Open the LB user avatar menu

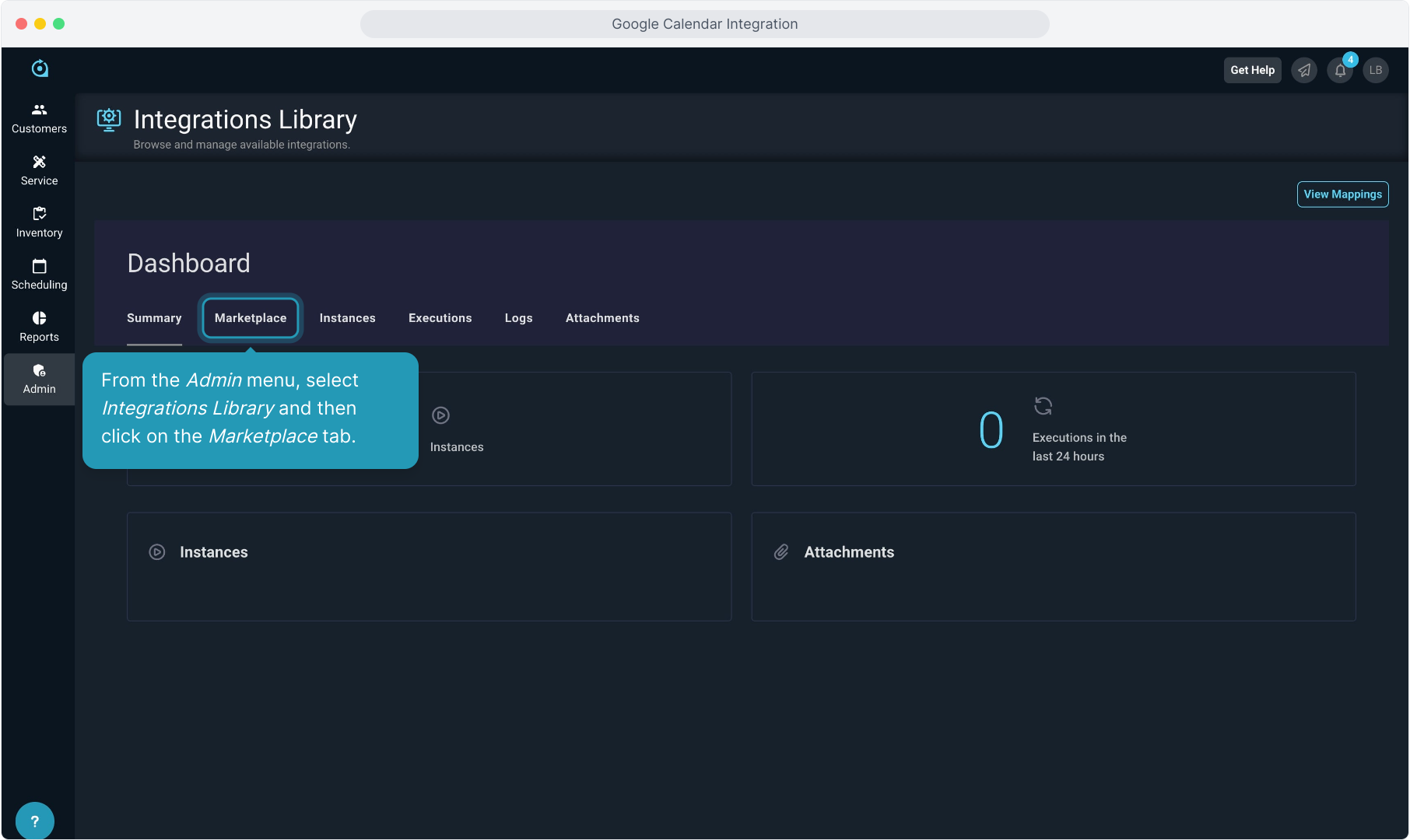pos(1376,70)
